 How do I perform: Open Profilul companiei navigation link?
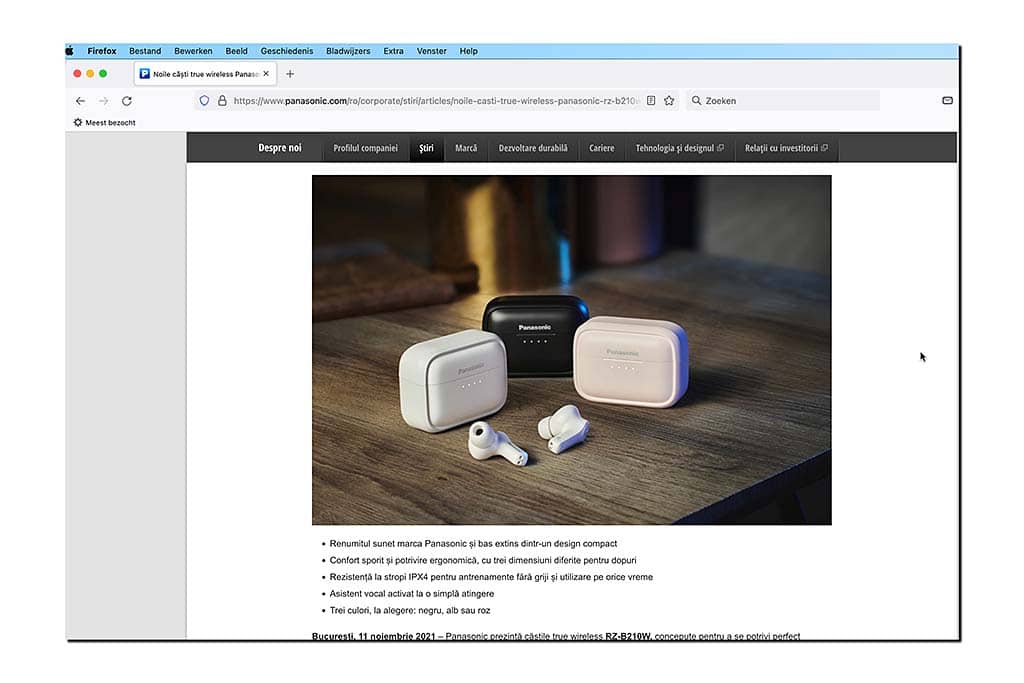(x=365, y=148)
